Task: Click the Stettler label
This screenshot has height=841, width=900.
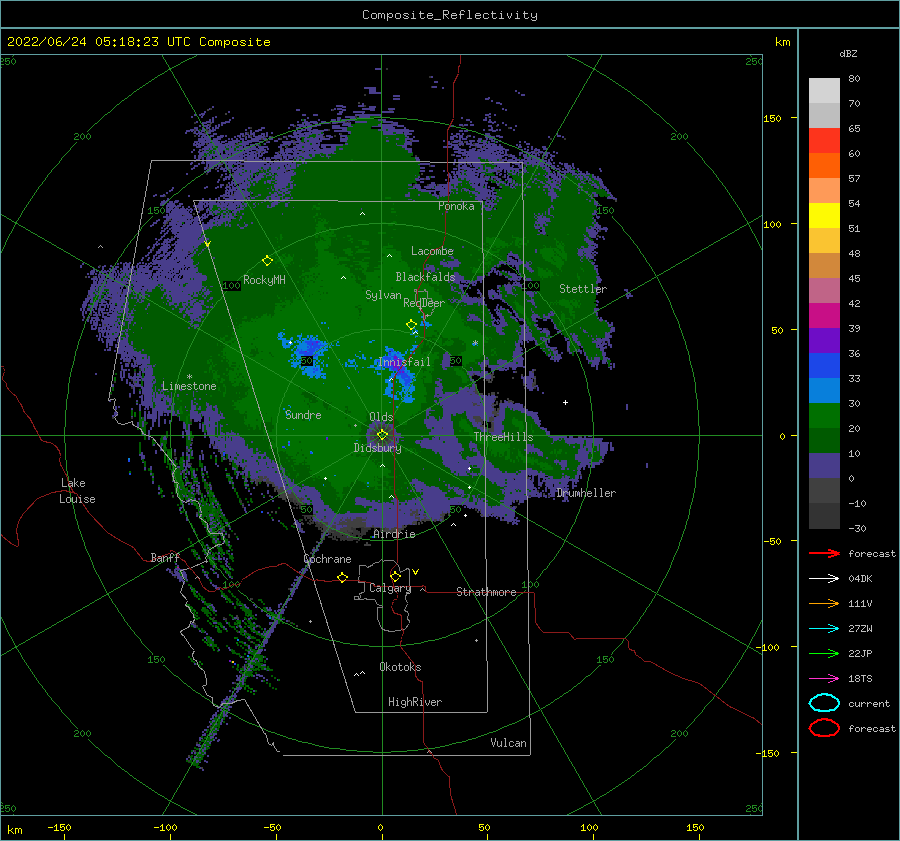Action: 583,289
